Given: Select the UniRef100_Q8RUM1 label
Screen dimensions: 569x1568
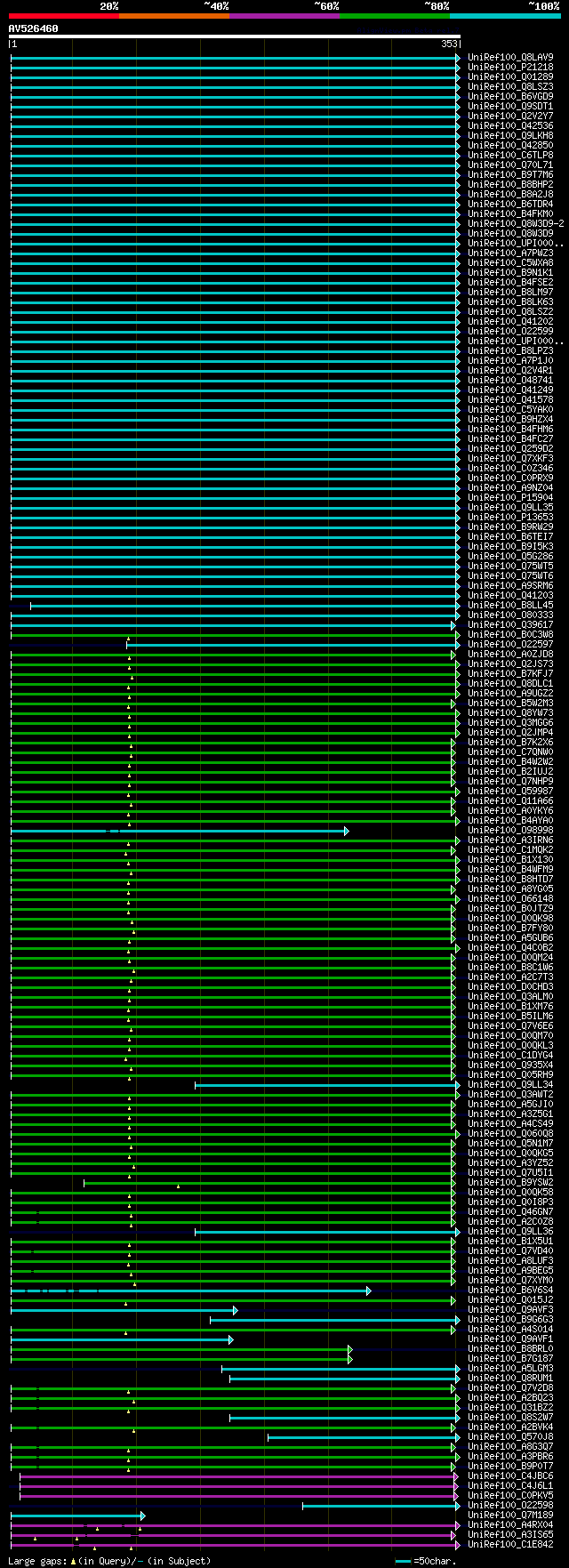Looking at the screenshot, I should tap(510, 1378).
